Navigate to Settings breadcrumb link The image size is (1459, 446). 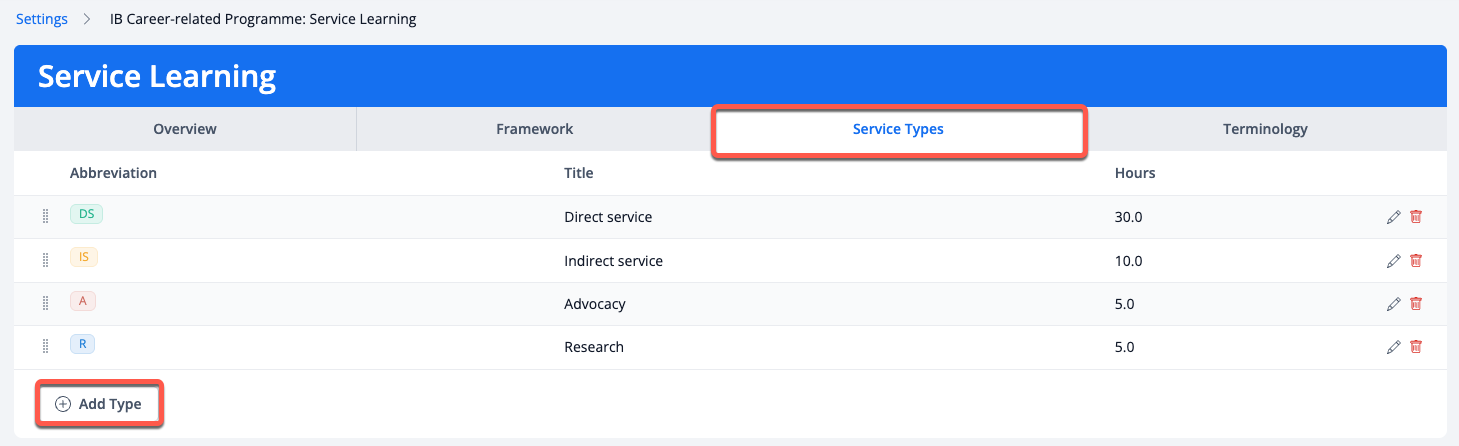click(x=42, y=19)
